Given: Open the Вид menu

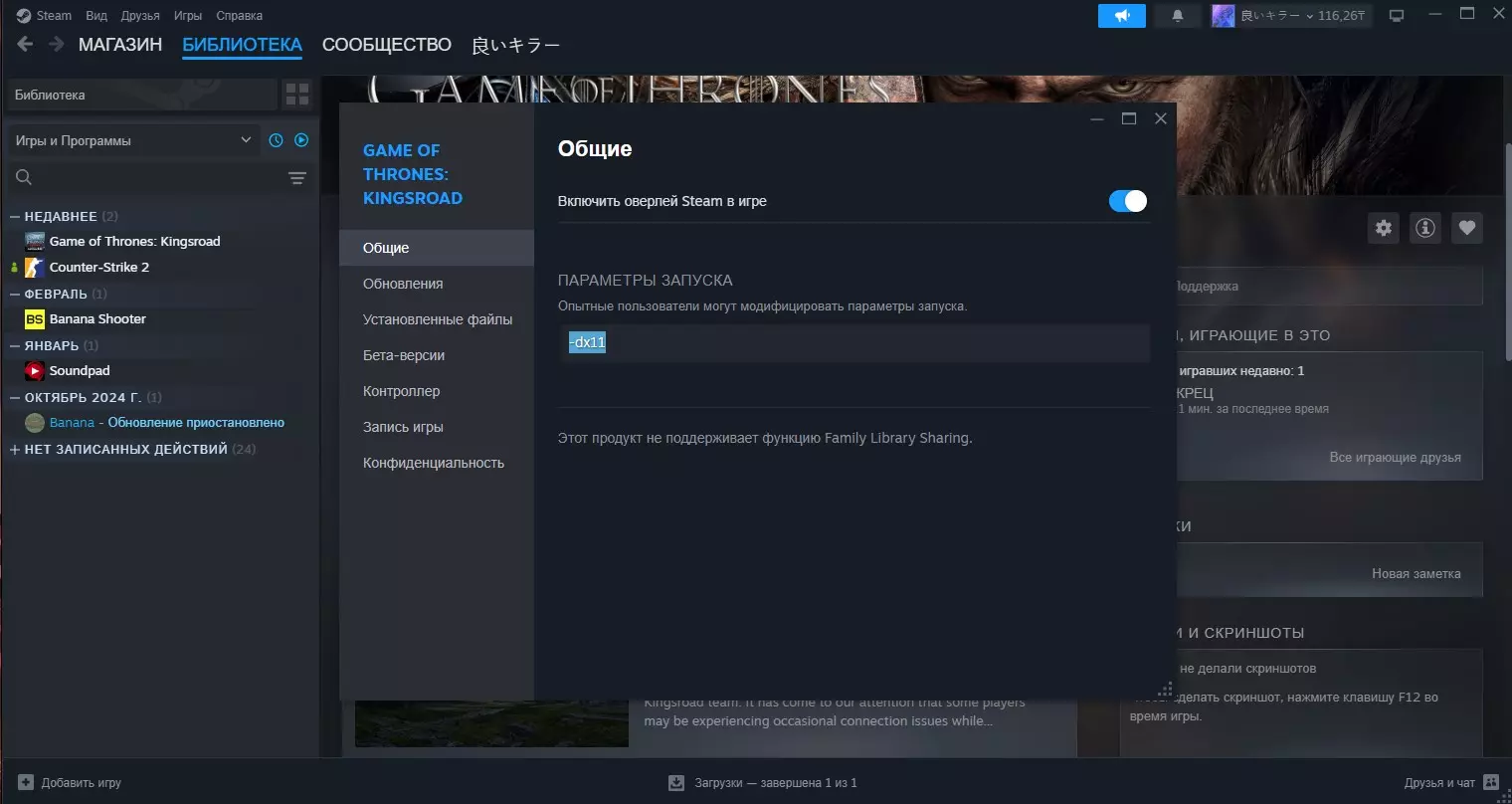Looking at the screenshot, I should pyautogui.click(x=96, y=15).
